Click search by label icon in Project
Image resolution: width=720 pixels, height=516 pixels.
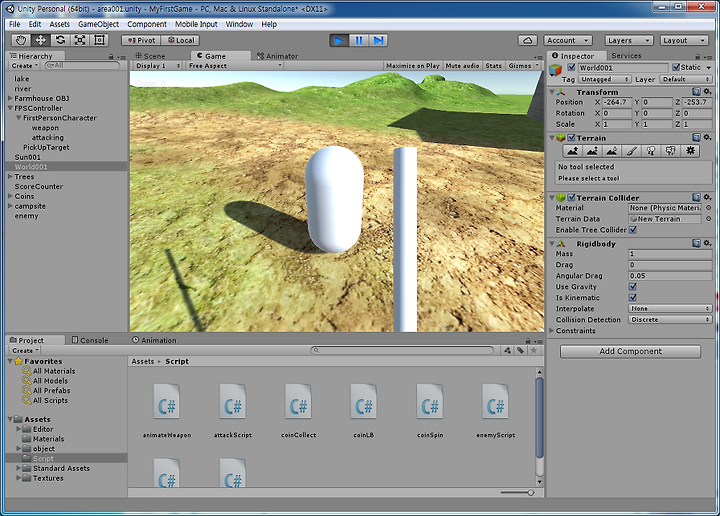(520, 350)
